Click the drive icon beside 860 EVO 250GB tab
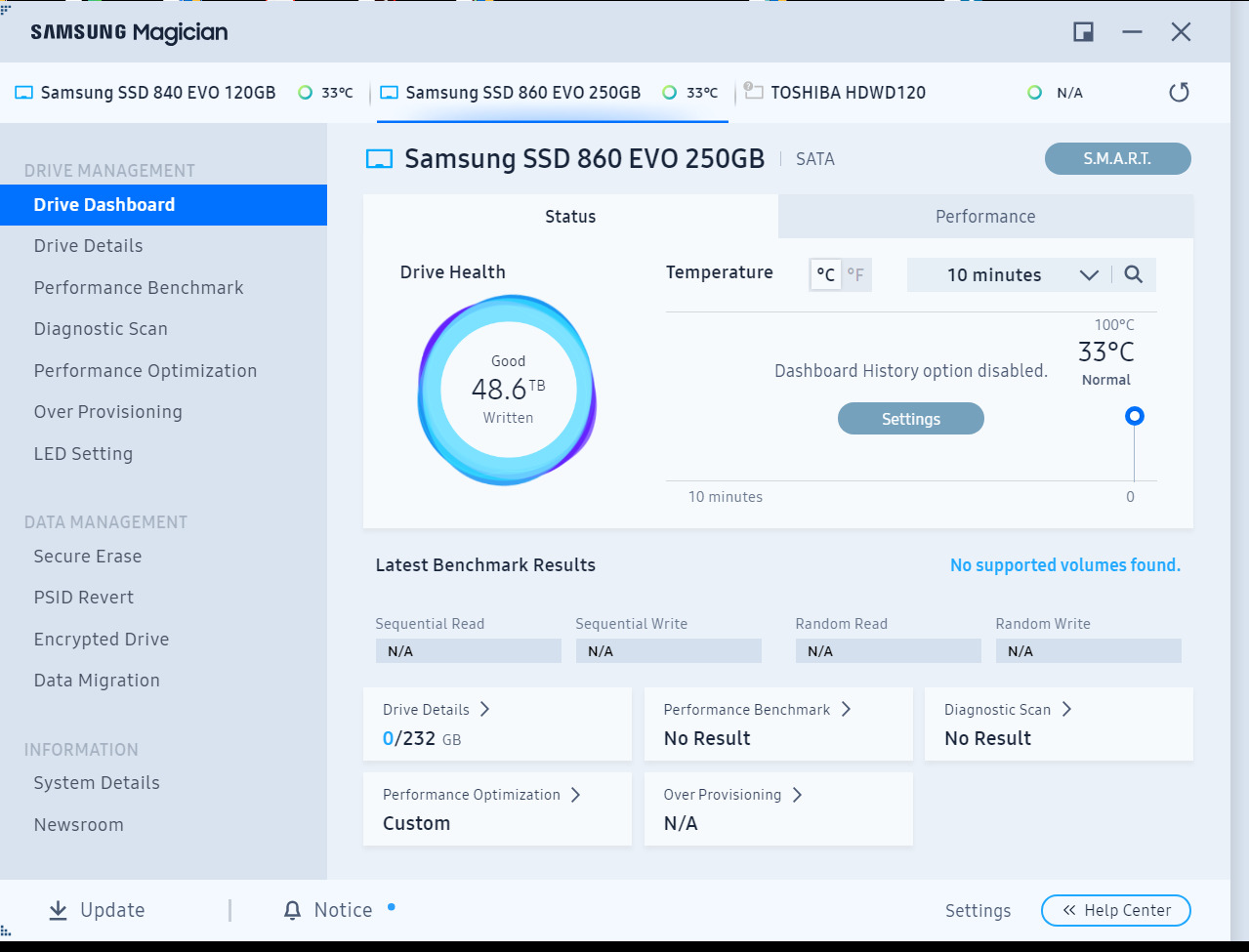This screenshot has height=952, width=1249. pos(390,93)
